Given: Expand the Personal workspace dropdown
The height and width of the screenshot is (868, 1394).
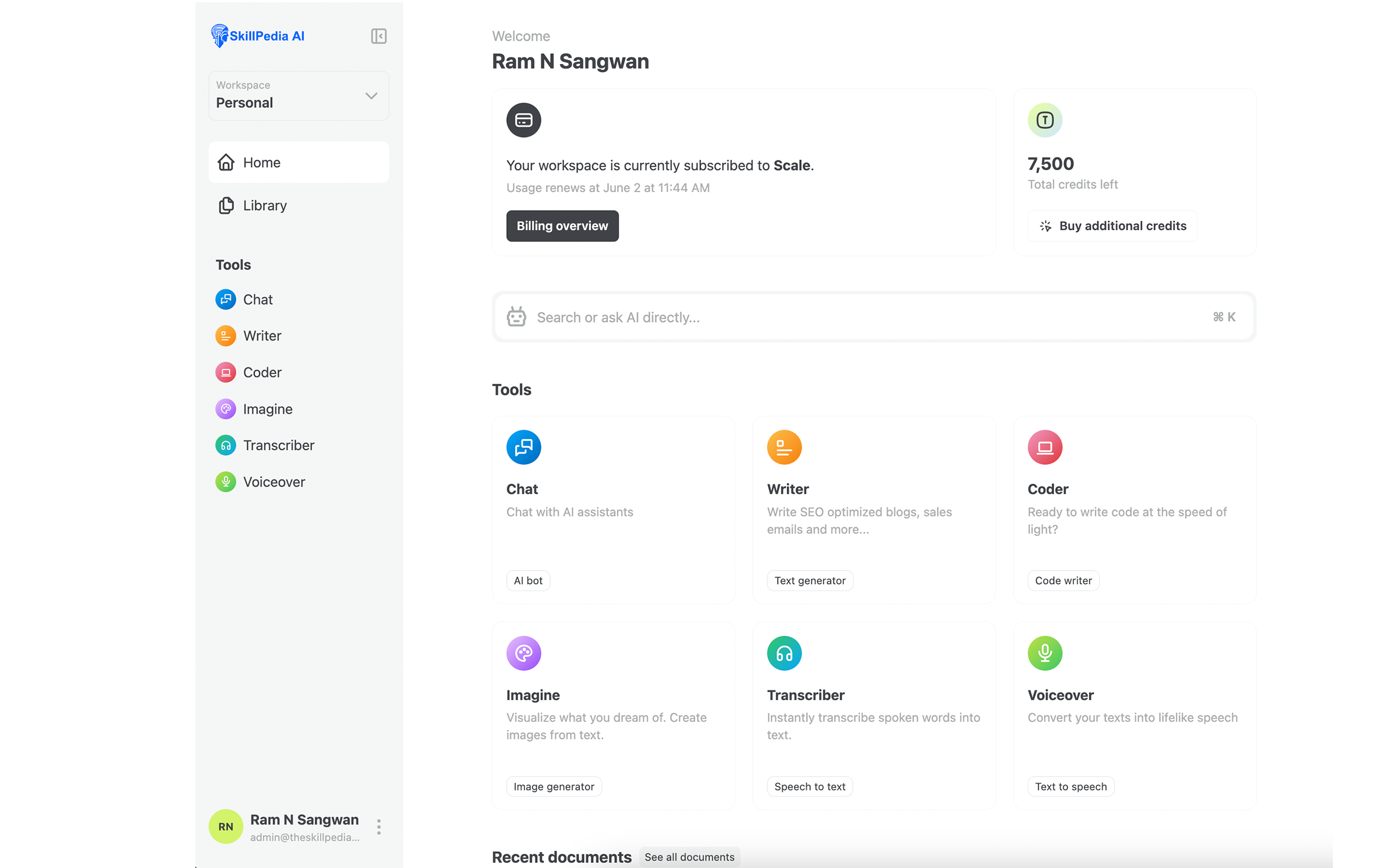Looking at the screenshot, I should pos(371,95).
